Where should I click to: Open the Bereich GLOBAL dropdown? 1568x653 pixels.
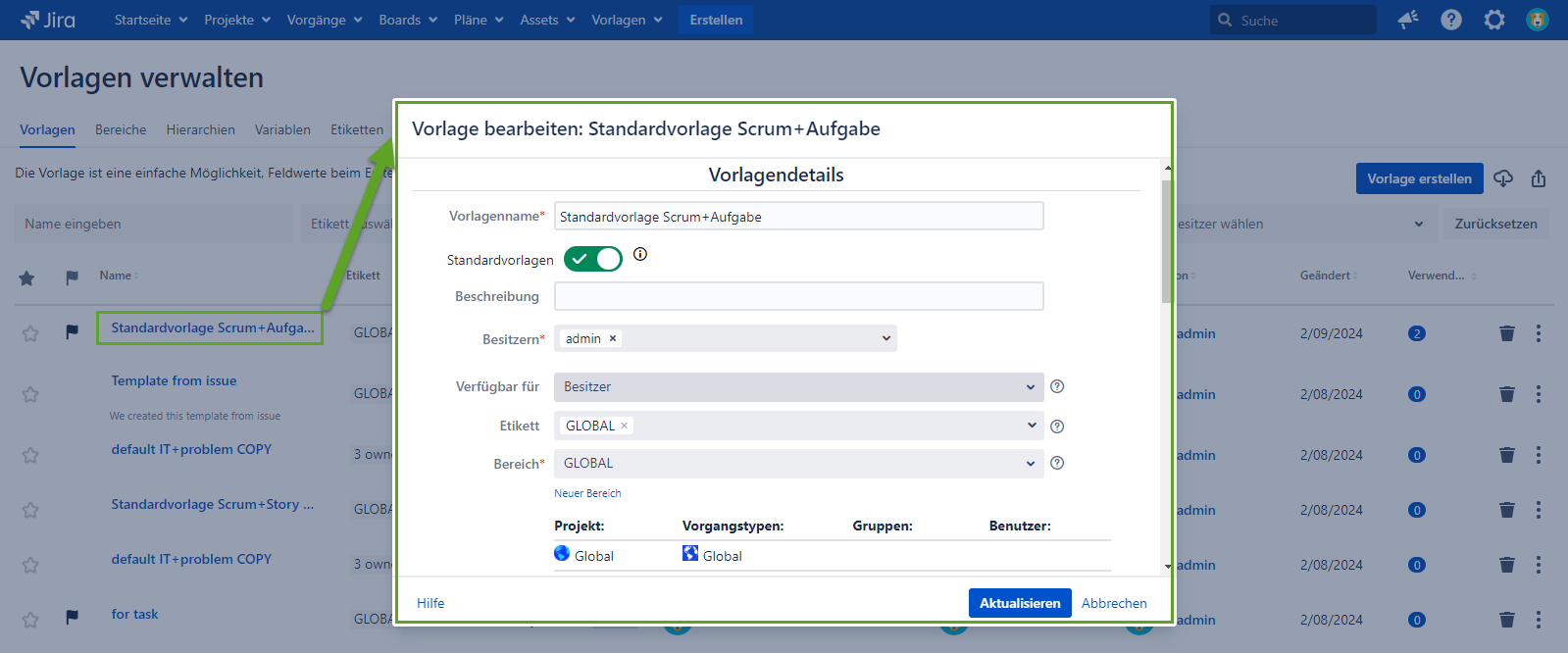point(798,464)
